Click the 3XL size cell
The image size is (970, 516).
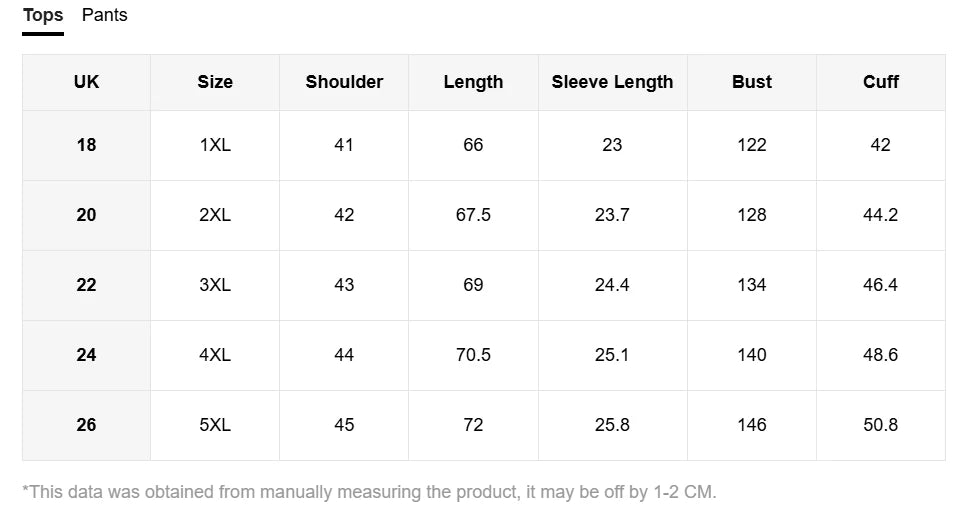[x=215, y=285]
